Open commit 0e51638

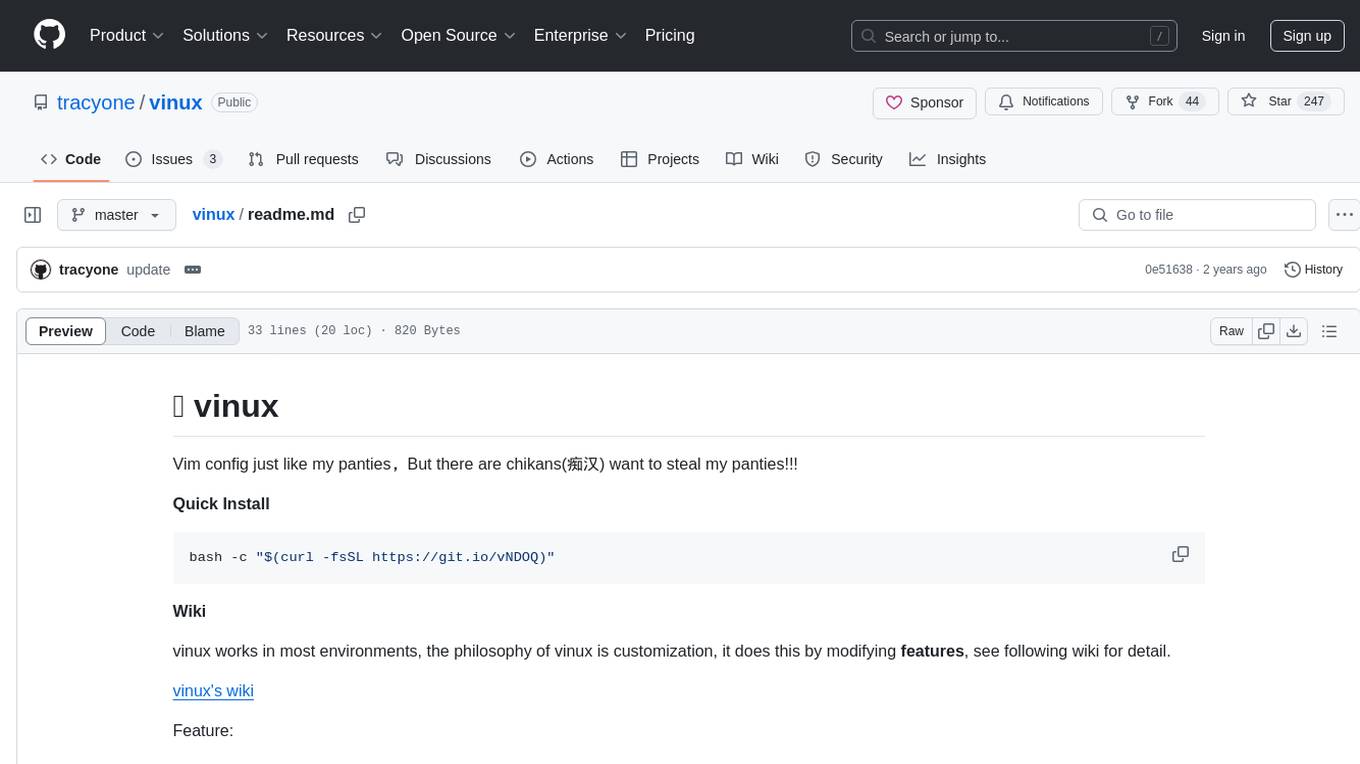point(1169,270)
